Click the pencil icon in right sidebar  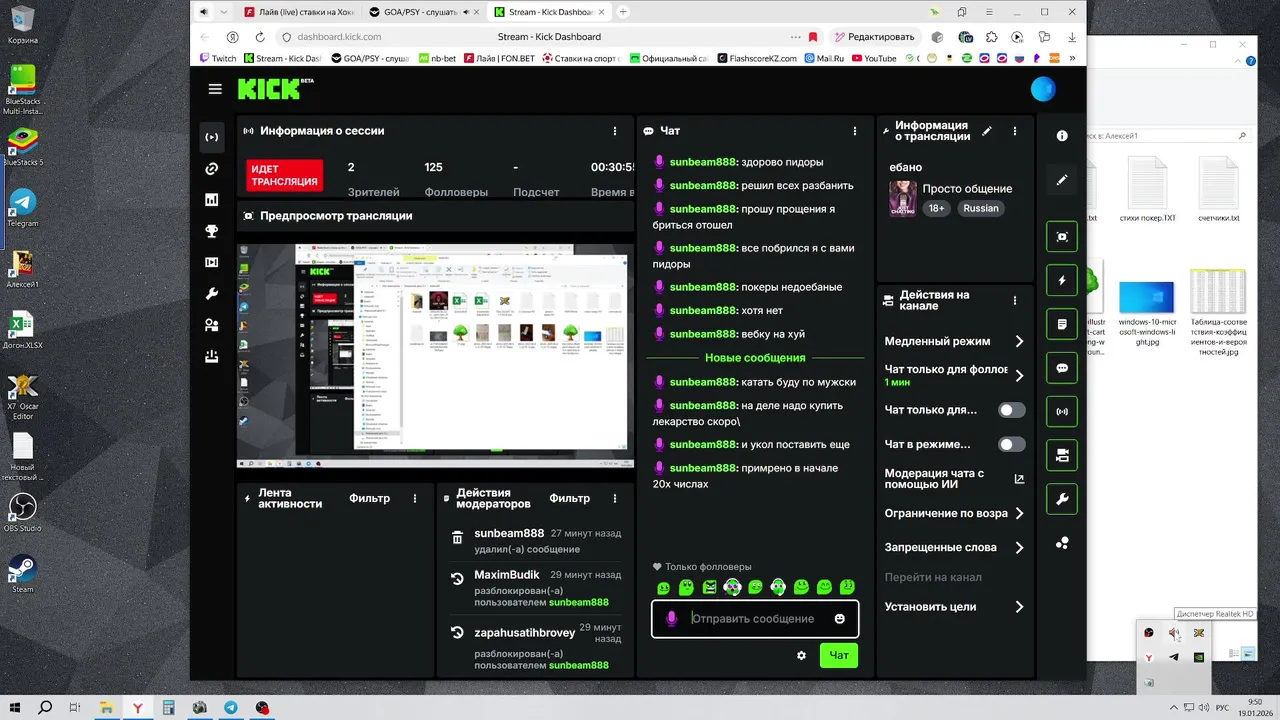[1062, 180]
